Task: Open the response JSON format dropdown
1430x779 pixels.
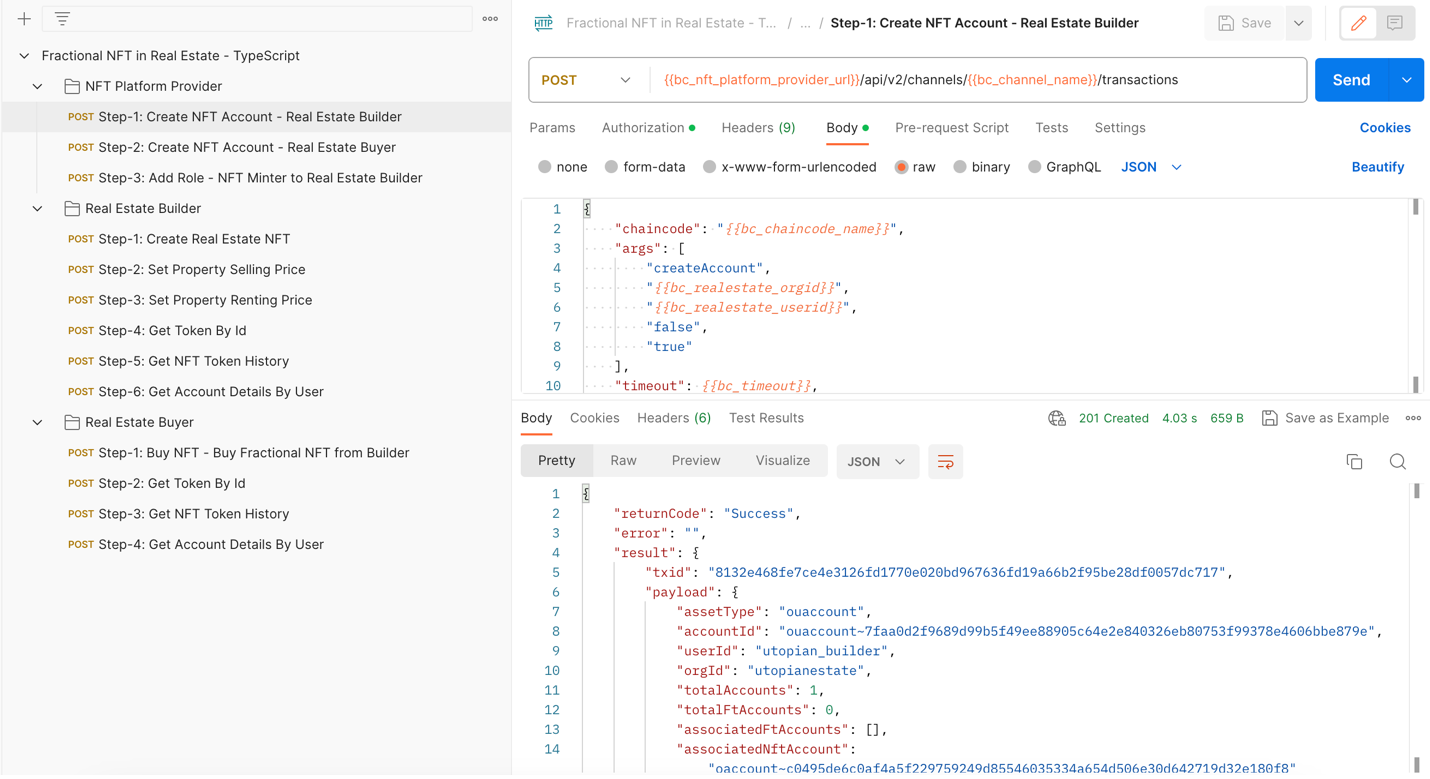Action: point(877,462)
